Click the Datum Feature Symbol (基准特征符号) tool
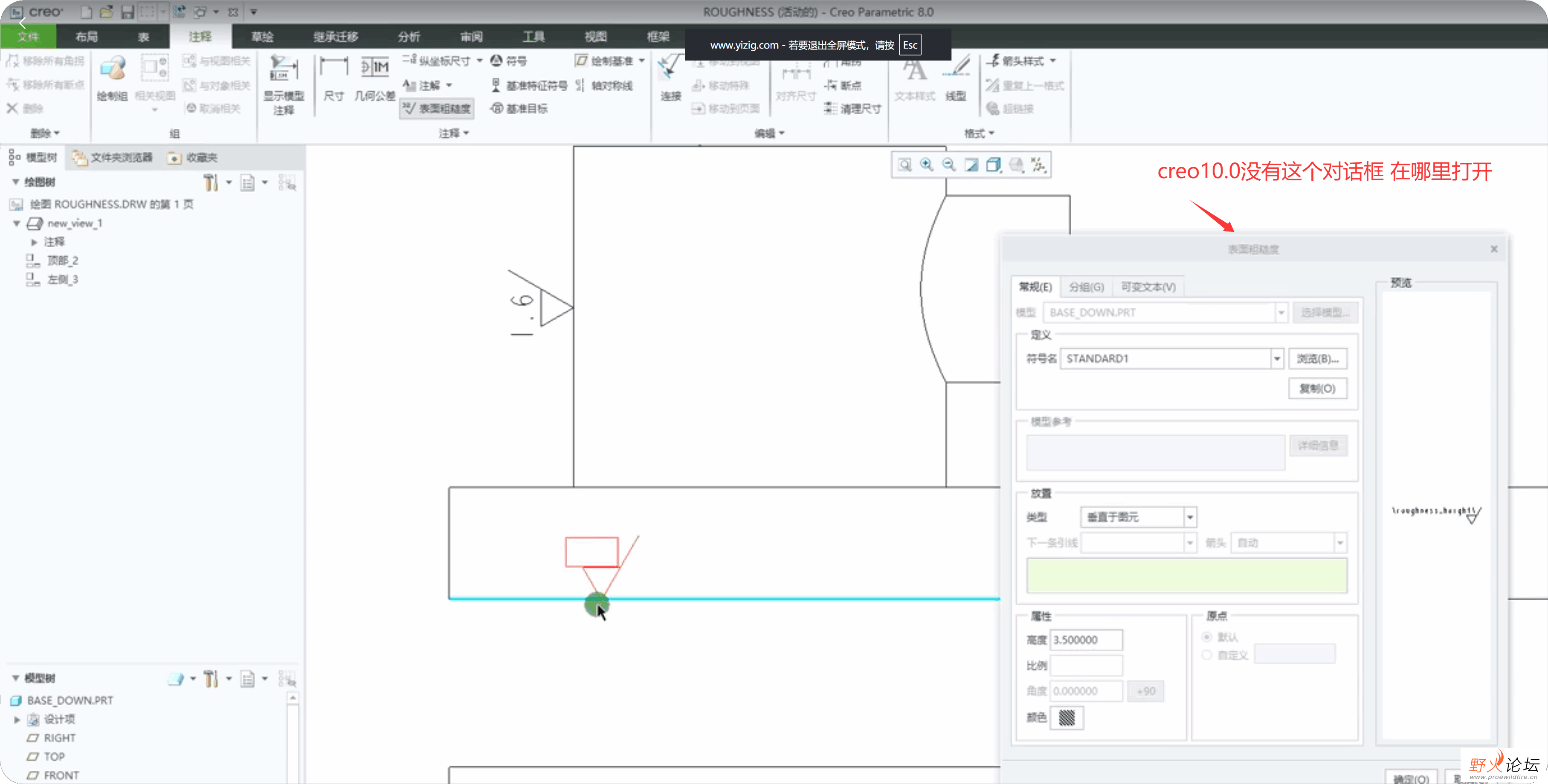The width and height of the screenshot is (1548, 784). 529,85
